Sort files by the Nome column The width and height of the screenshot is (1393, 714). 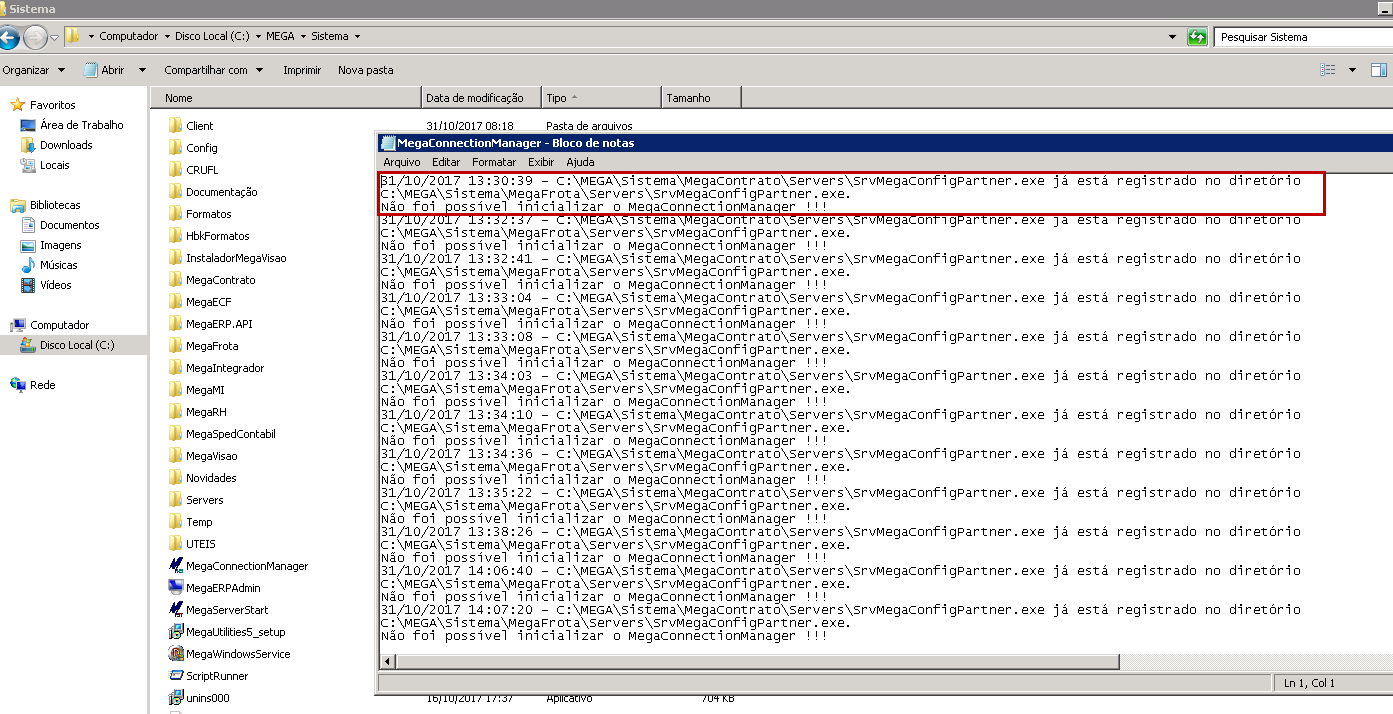click(285, 98)
